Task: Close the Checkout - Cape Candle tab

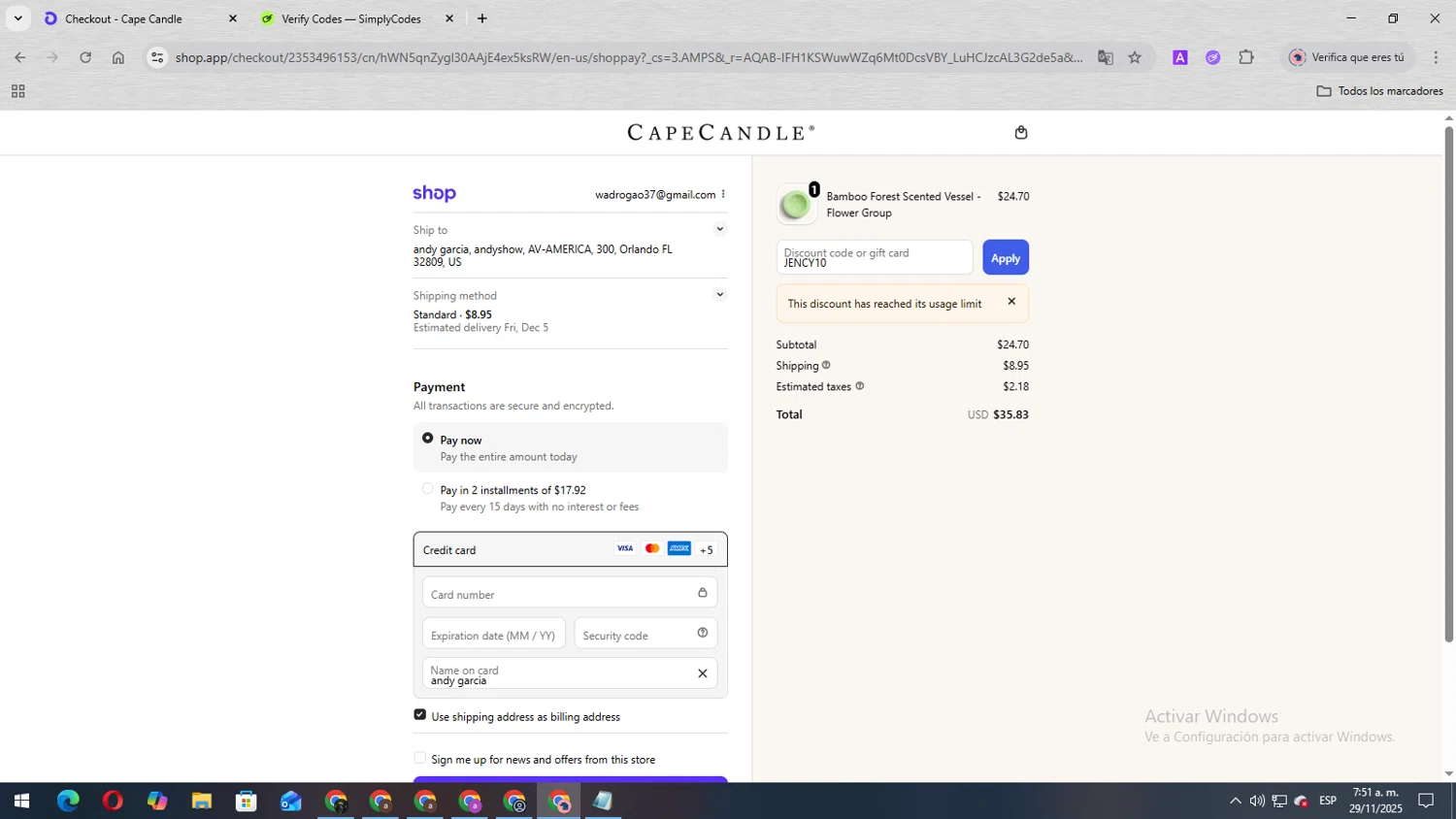Action: 233,18
